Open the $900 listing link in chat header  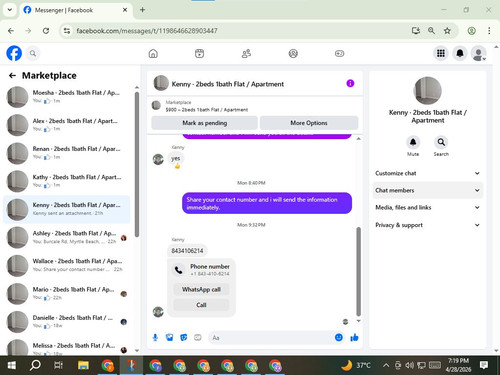click(x=207, y=110)
